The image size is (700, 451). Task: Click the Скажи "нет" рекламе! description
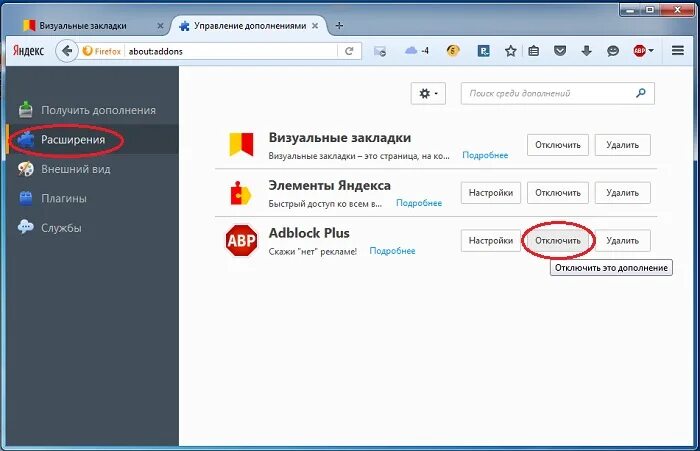point(312,251)
